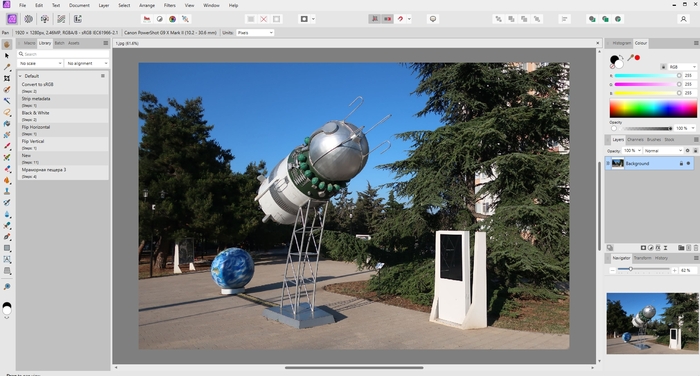Screen dimensions: 700x376
Task: Switch to the Histogram tab
Action: 621,43
